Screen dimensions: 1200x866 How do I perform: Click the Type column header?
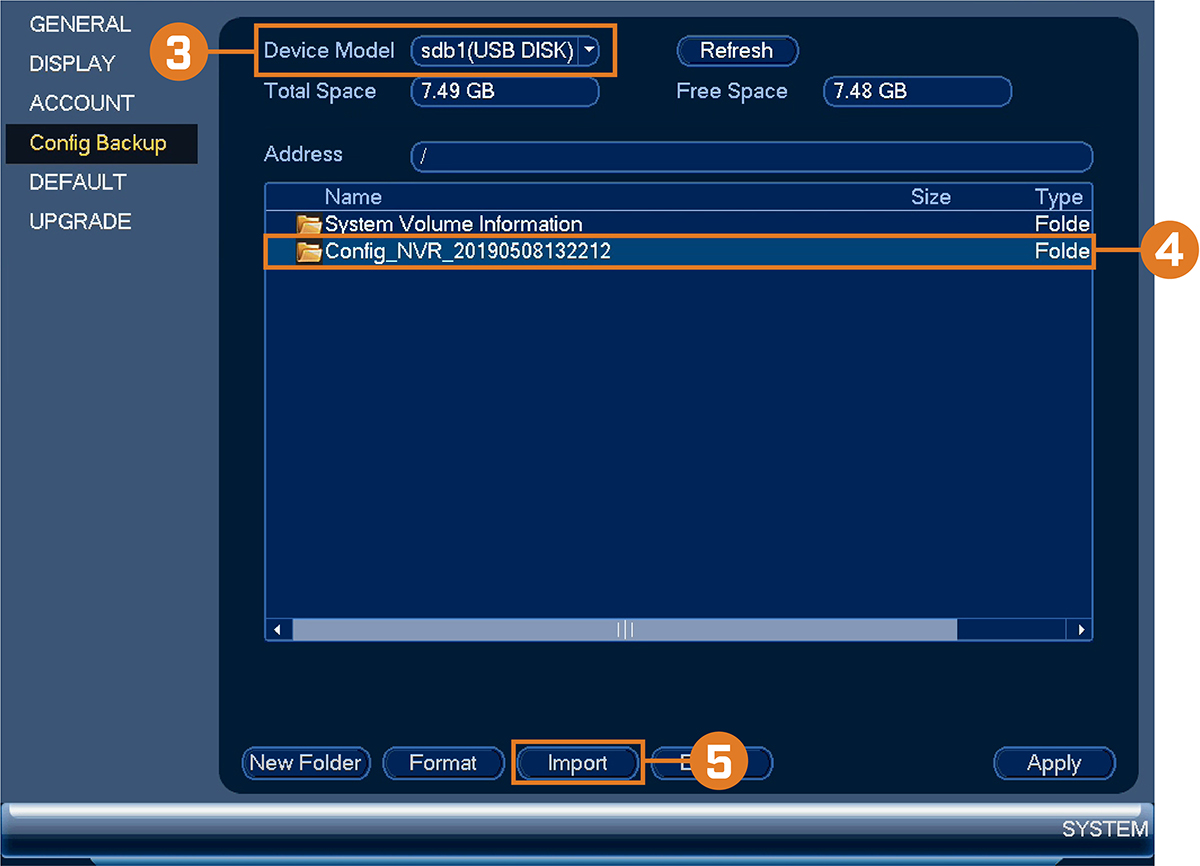click(x=1059, y=197)
